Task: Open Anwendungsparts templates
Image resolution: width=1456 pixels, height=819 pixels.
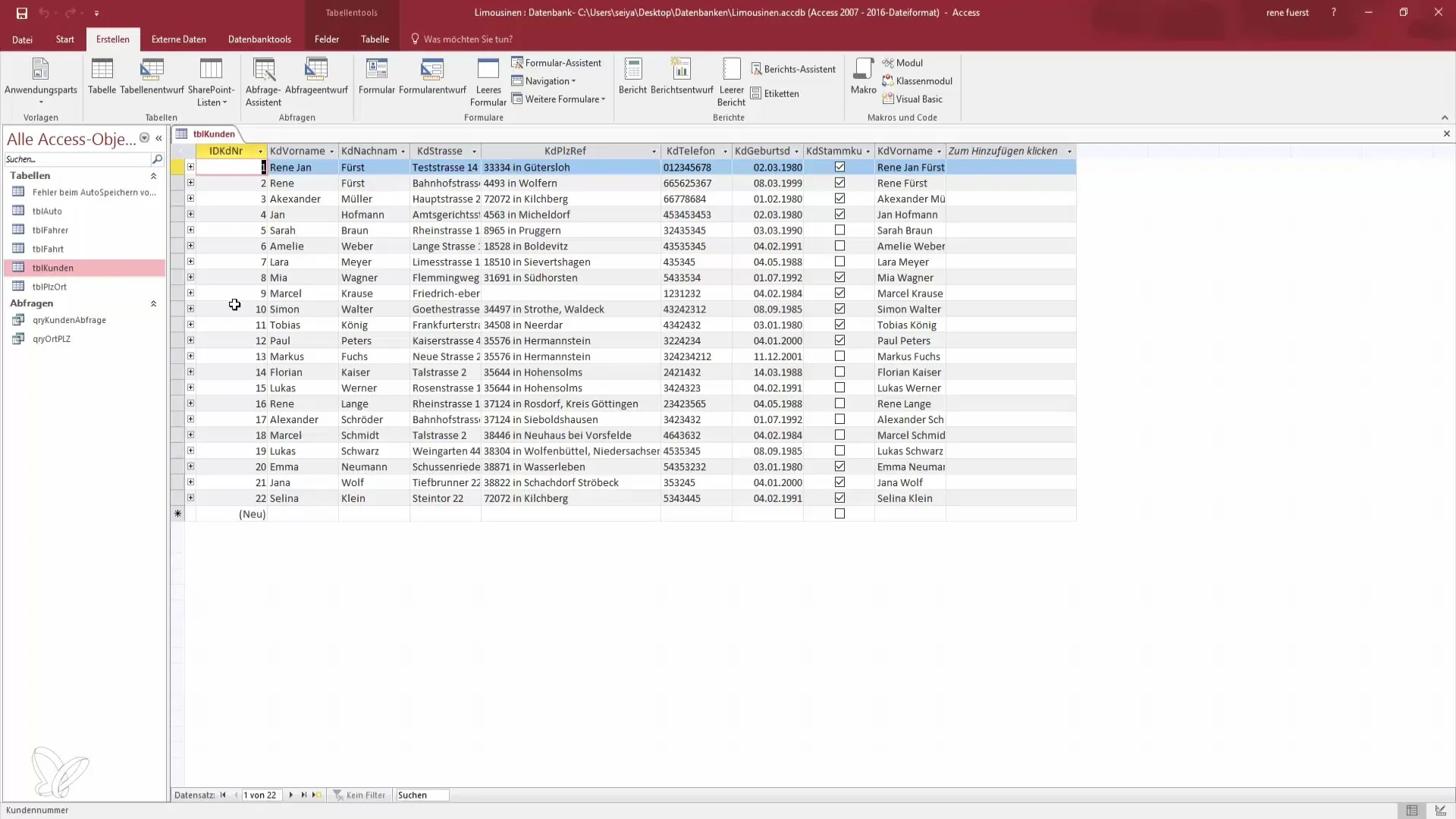Action: [41, 81]
